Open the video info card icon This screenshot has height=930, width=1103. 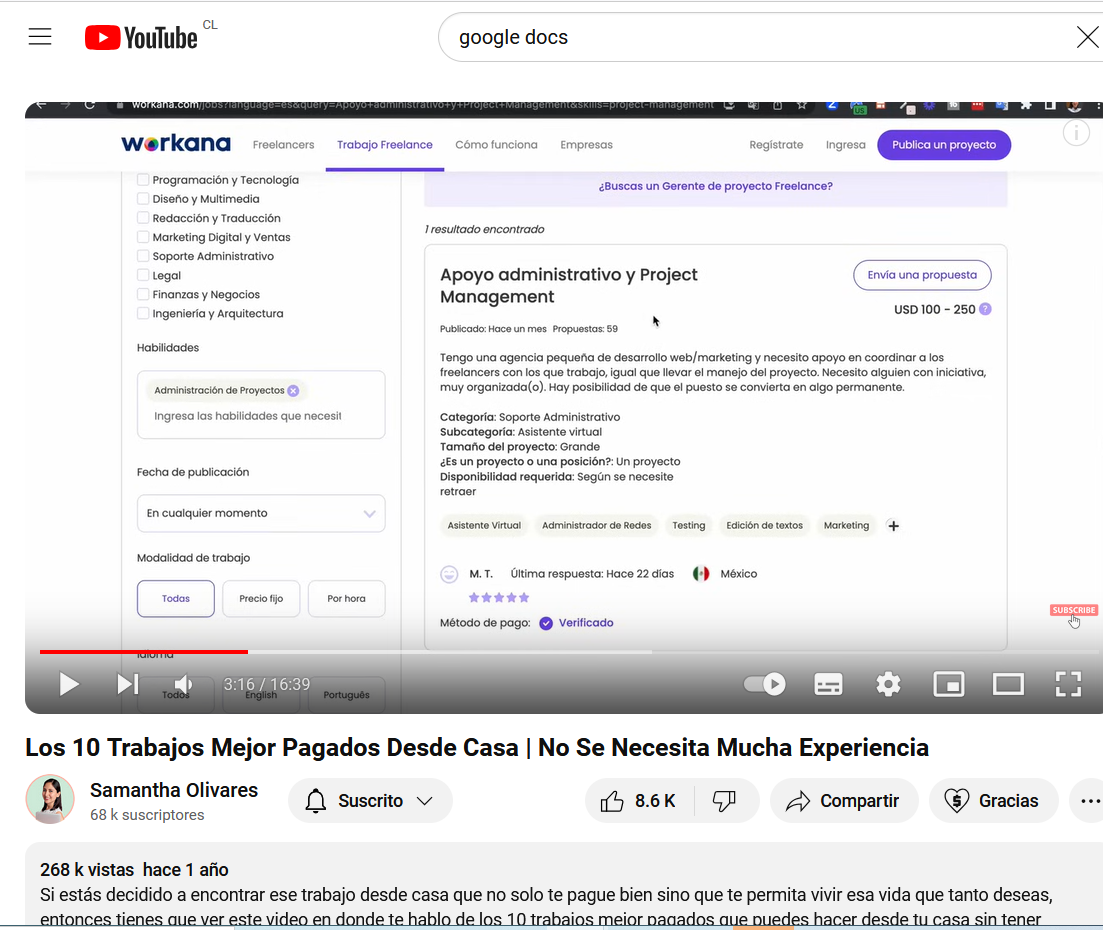(x=1076, y=132)
